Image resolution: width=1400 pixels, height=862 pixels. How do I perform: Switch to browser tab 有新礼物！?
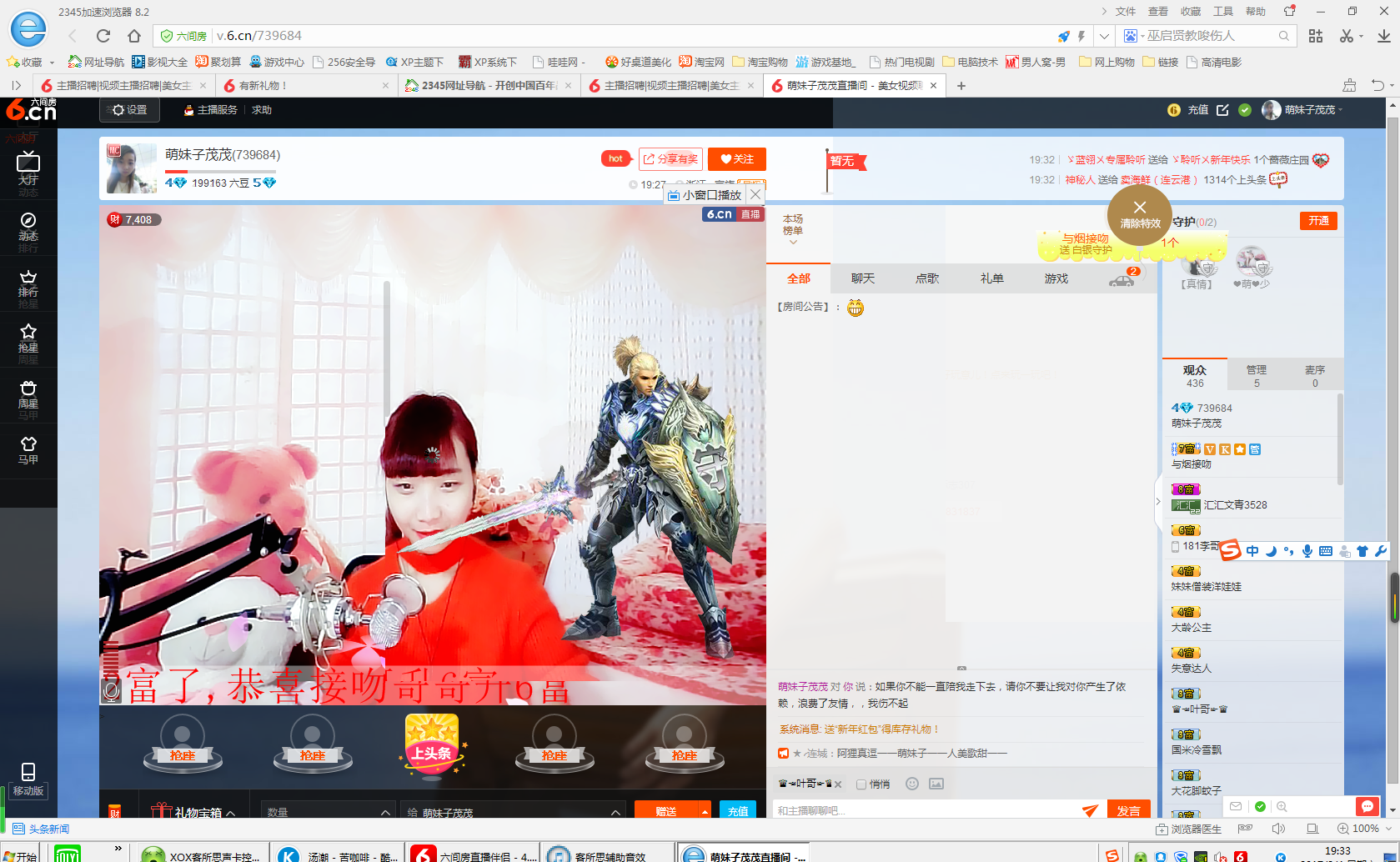click(306, 85)
